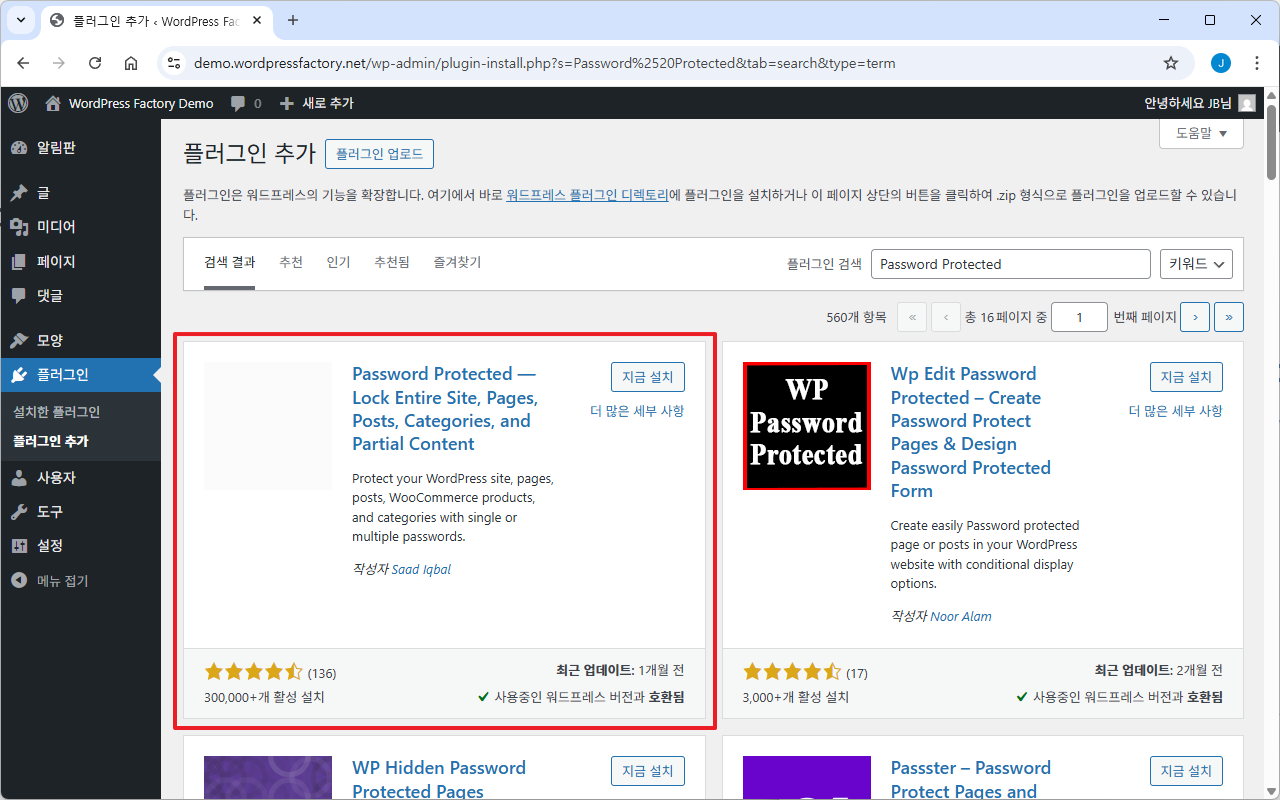The image size is (1280, 800).
Task: Switch to the 즐겨찾기 tab
Action: (x=457, y=262)
